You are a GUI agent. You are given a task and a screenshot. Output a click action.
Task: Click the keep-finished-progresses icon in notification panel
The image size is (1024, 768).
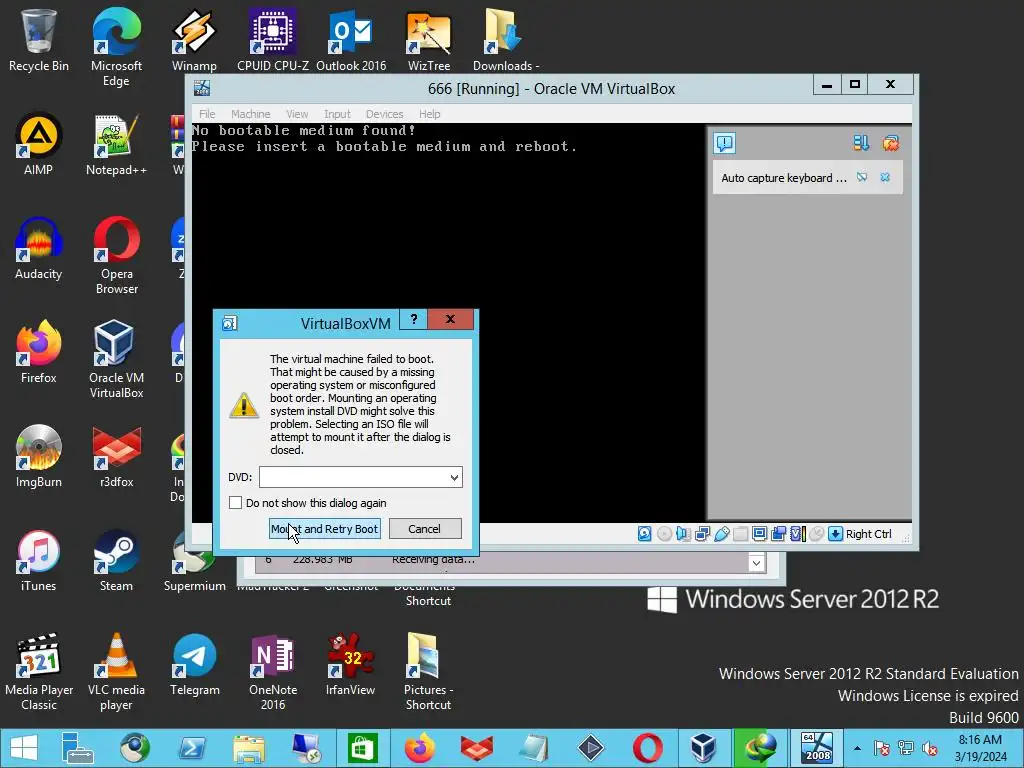click(x=861, y=143)
